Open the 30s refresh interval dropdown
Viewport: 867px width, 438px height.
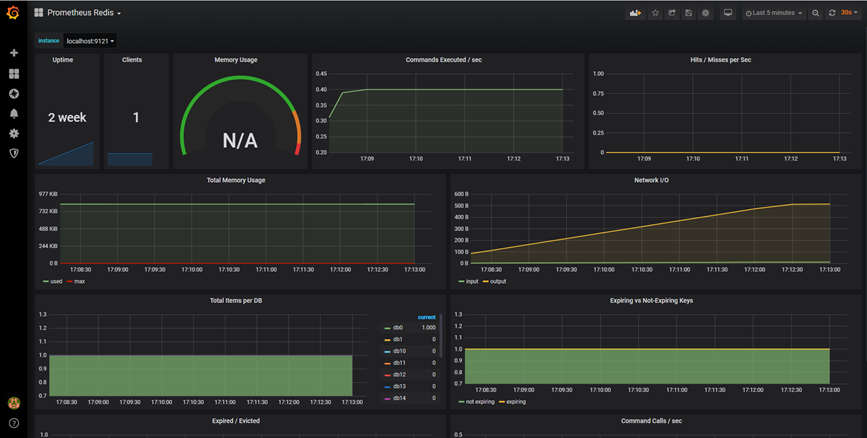(x=849, y=13)
